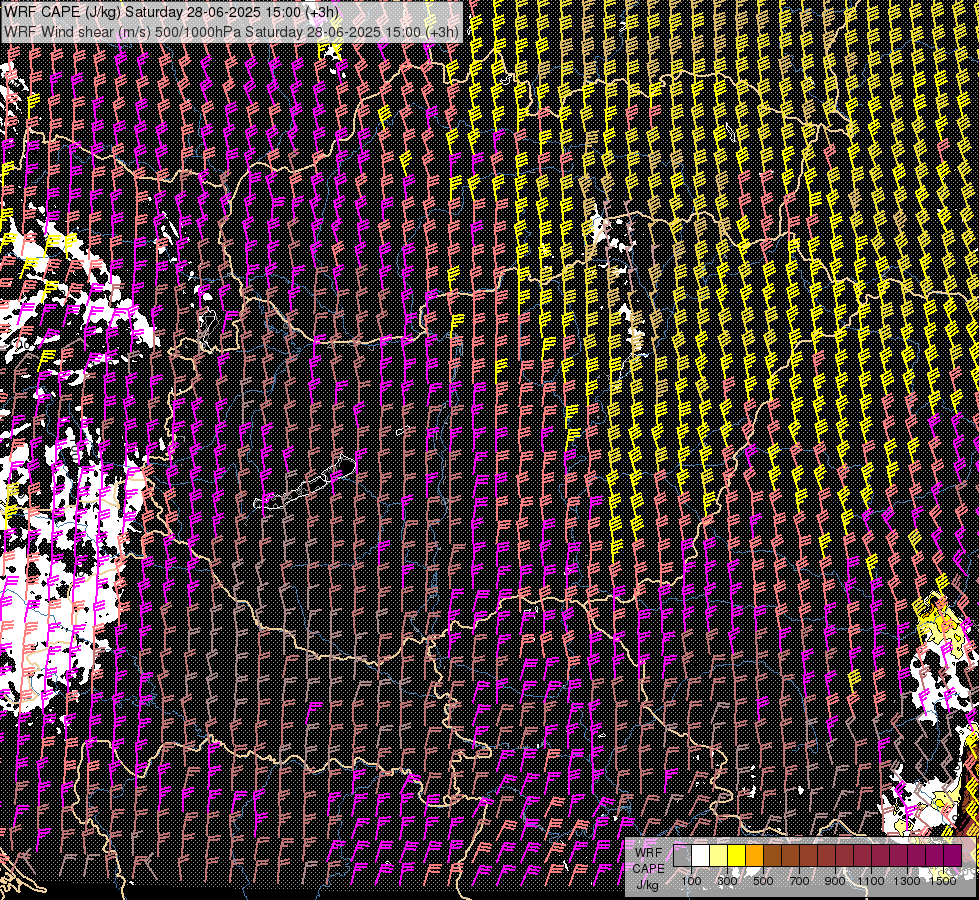
Task: Click the legend value 300
Action: tap(727, 881)
